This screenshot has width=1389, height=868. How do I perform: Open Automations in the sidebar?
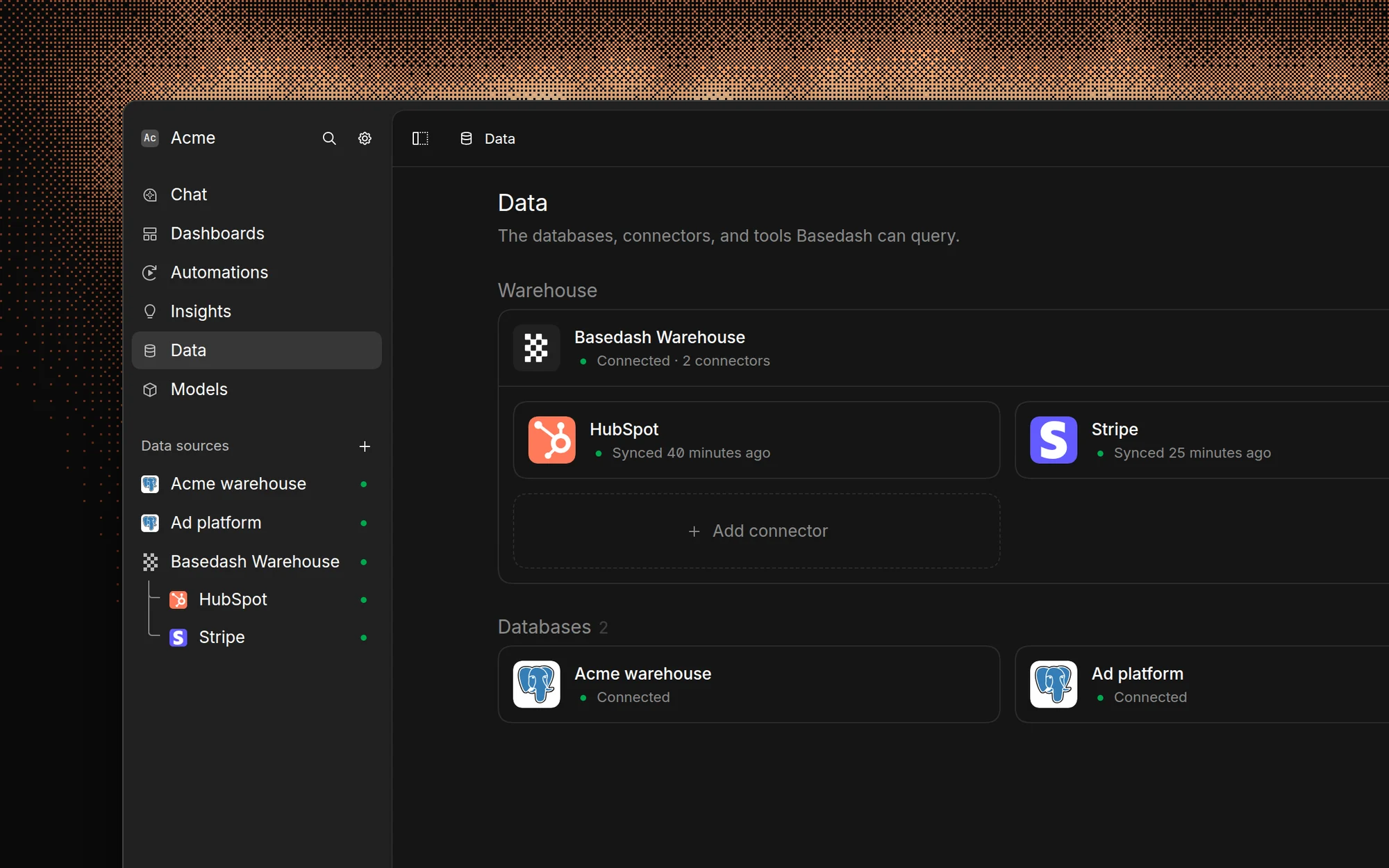pyautogui.click(x=256, y=272)
